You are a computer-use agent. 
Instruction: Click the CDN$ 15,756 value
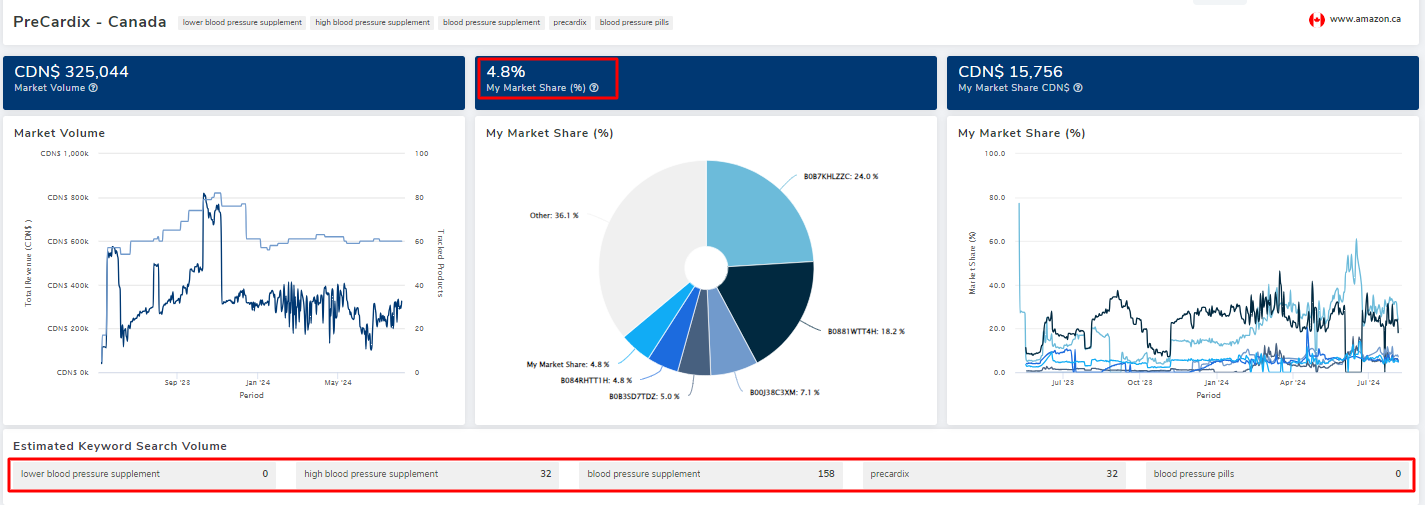coord(1010,72)
